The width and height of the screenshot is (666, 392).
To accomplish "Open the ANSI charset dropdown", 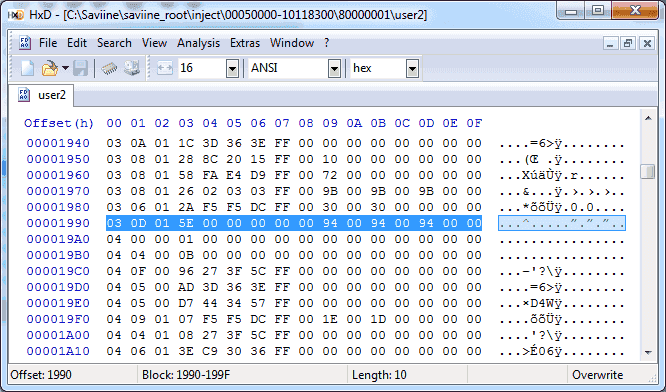I will (334, 68).
